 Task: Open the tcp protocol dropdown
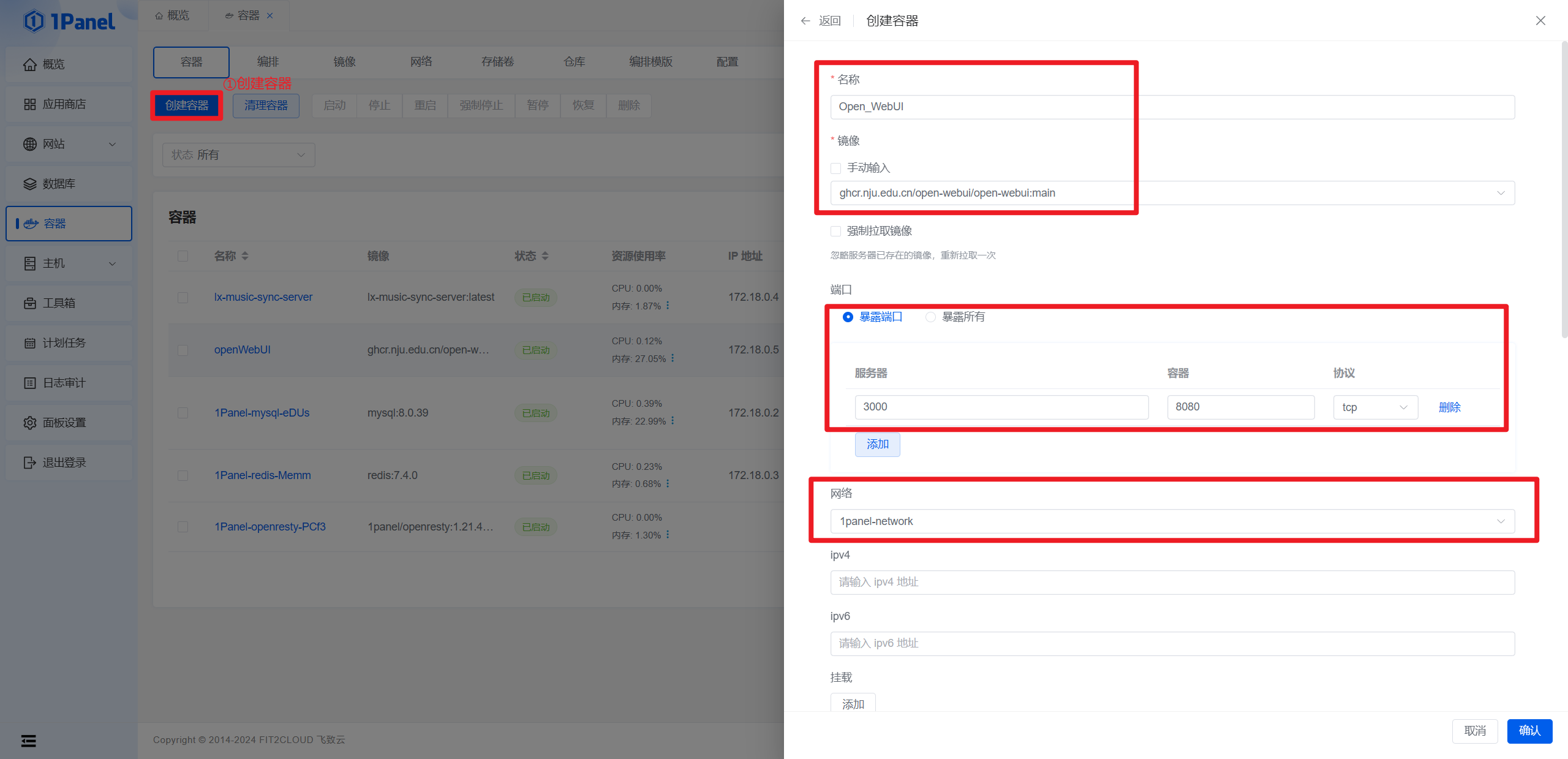click(1375, 407)
